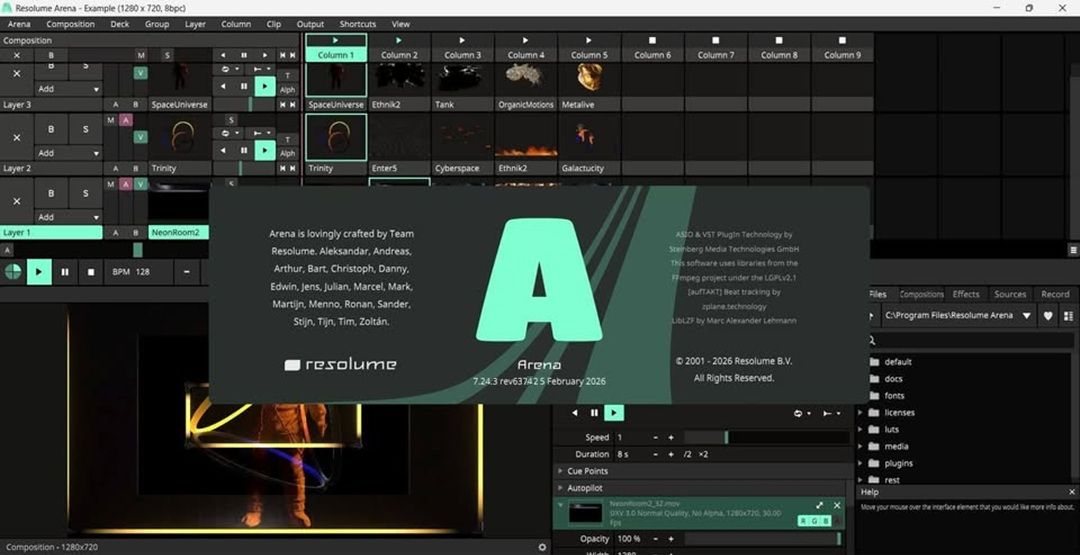
Task: Open file path dropdown arrow
Action: pyautogui.click(x=1026, y=315)
